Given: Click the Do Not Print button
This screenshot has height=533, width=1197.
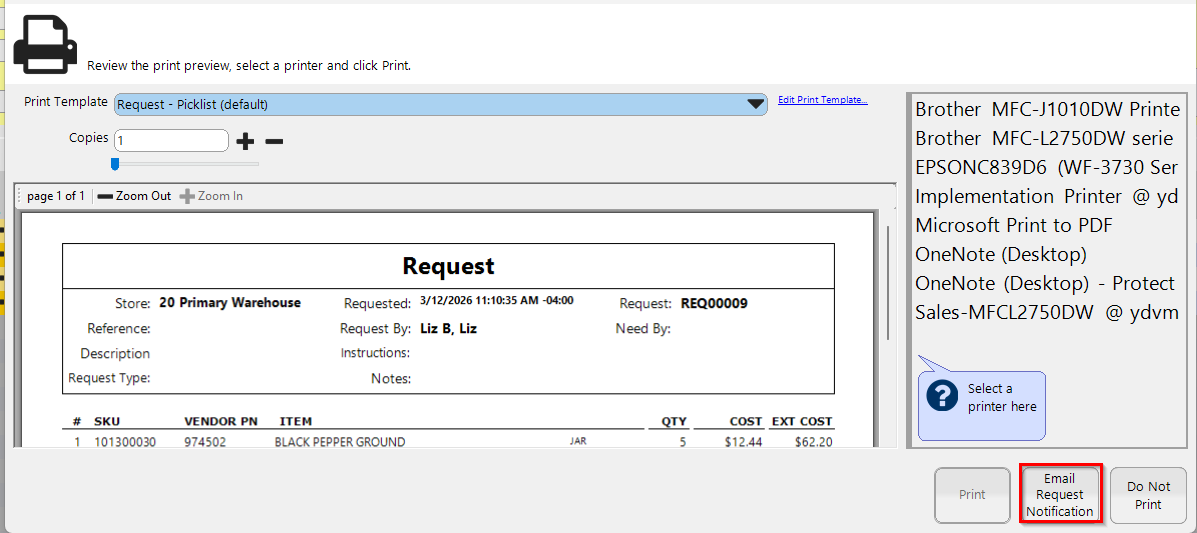Looking at the screenshot, I should (1148, 495).
